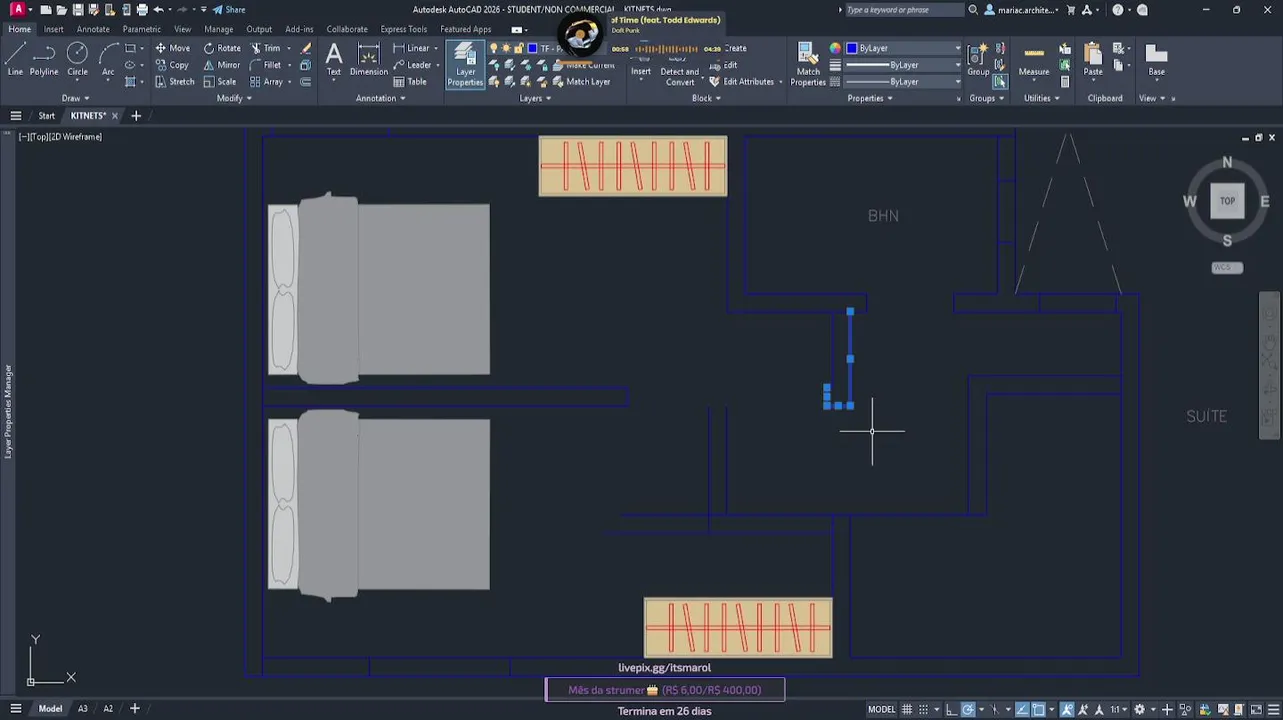The height and width of the screenshot is (720, 1283).
Task: Open the lineweight ByLayer dropdown
Action: click(x=903, y=65)
